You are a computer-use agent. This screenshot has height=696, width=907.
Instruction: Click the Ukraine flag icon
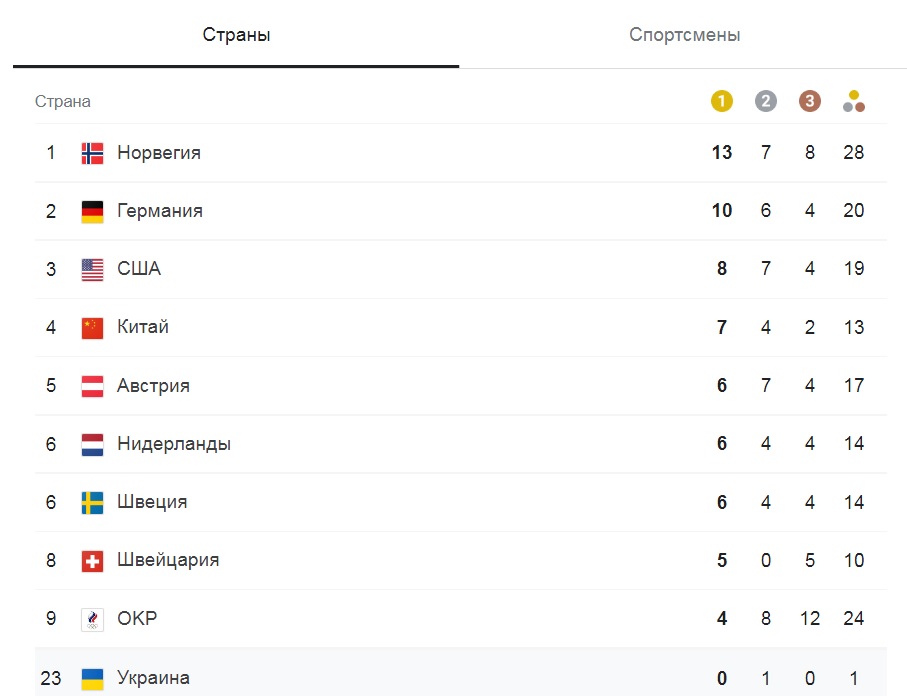(91, 677)
